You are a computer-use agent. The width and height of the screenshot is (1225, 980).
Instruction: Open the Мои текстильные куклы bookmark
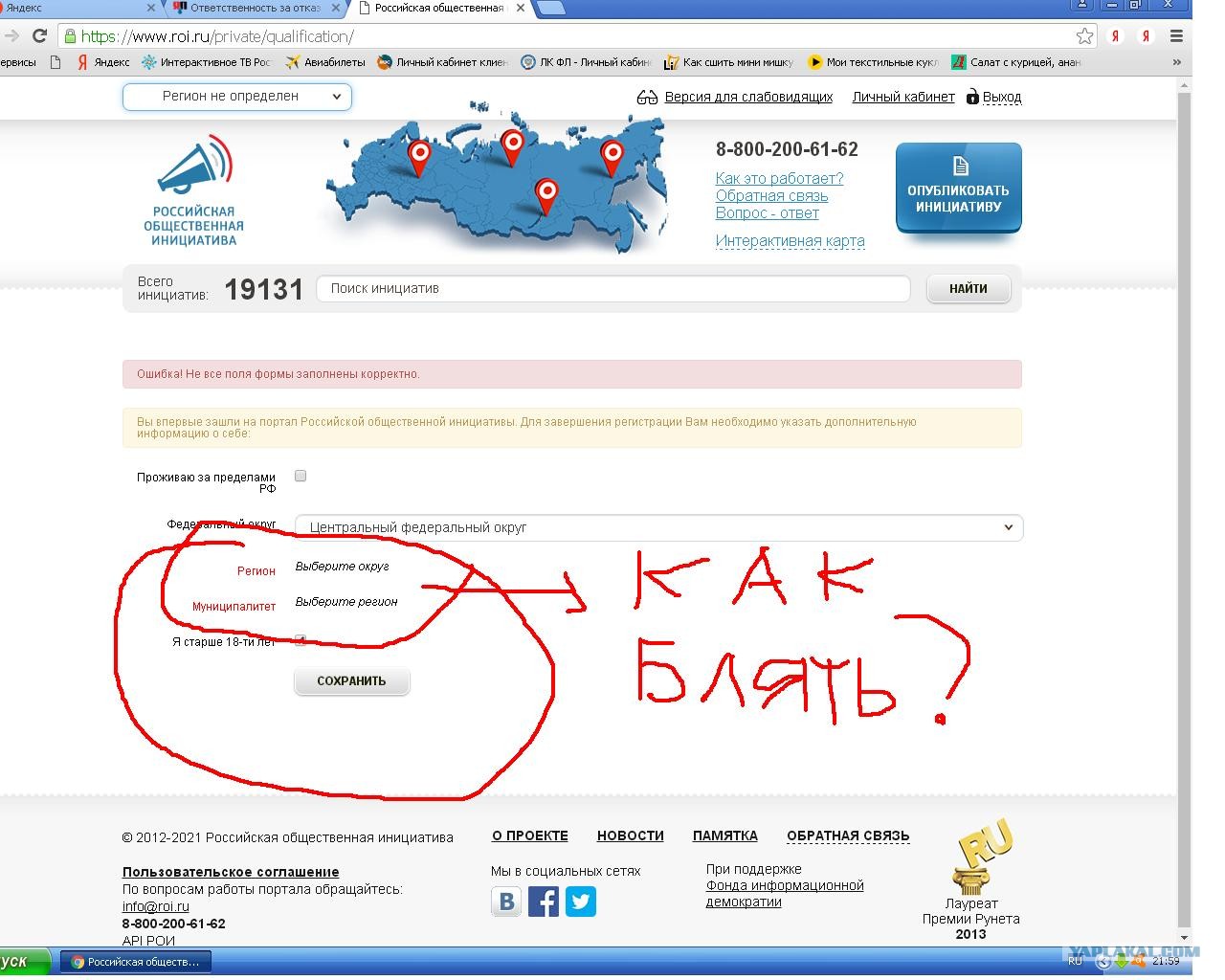point(873,62)
